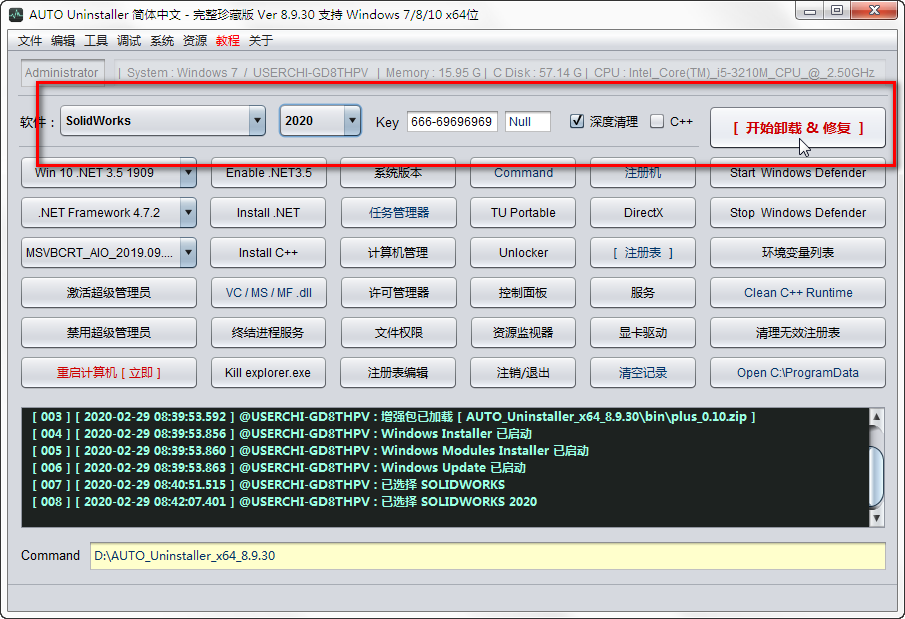Enable the C++ checkbox
905x619 pixels.
tap(656, 121)
